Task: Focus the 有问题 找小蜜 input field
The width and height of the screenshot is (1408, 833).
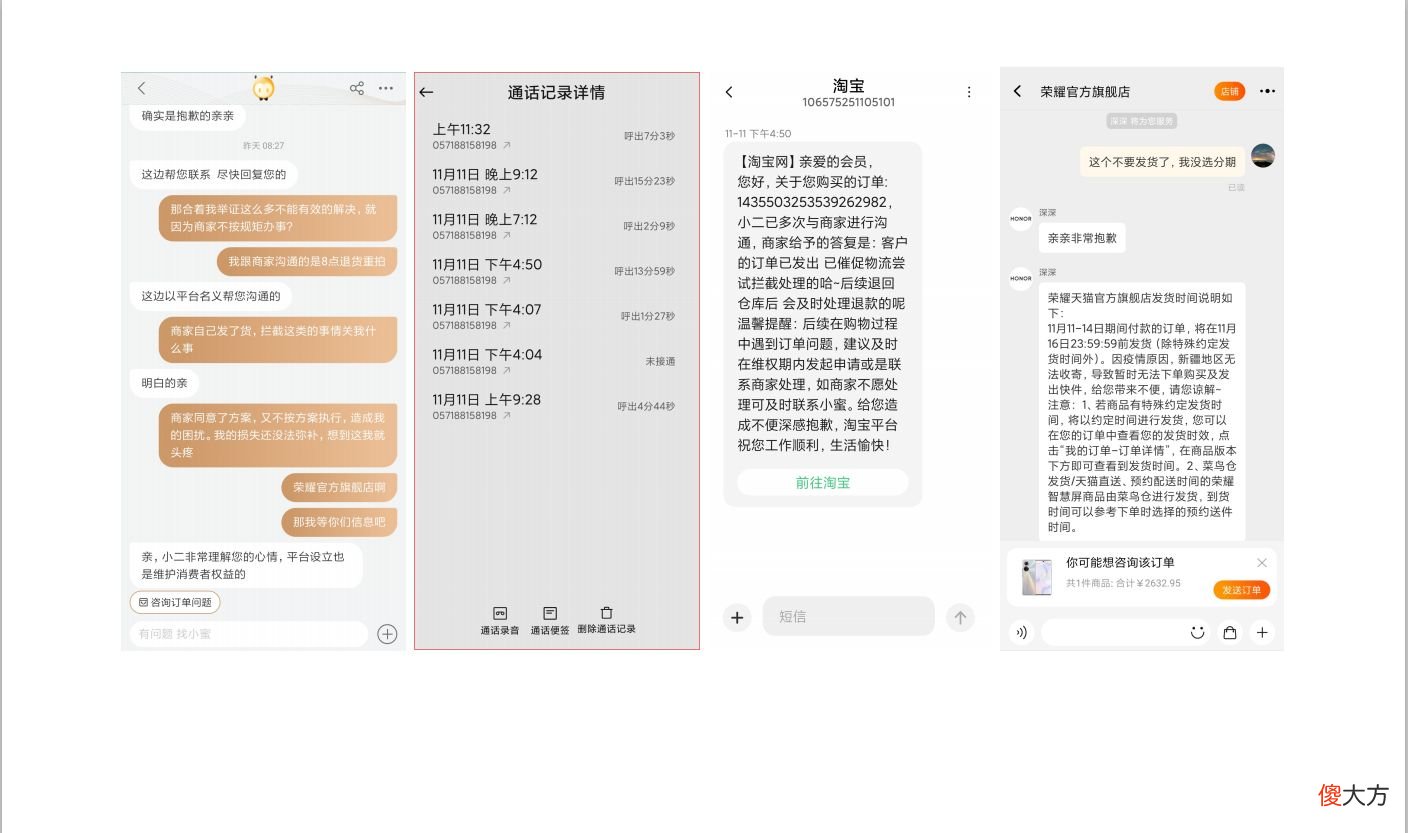Action: coord(249,634)
